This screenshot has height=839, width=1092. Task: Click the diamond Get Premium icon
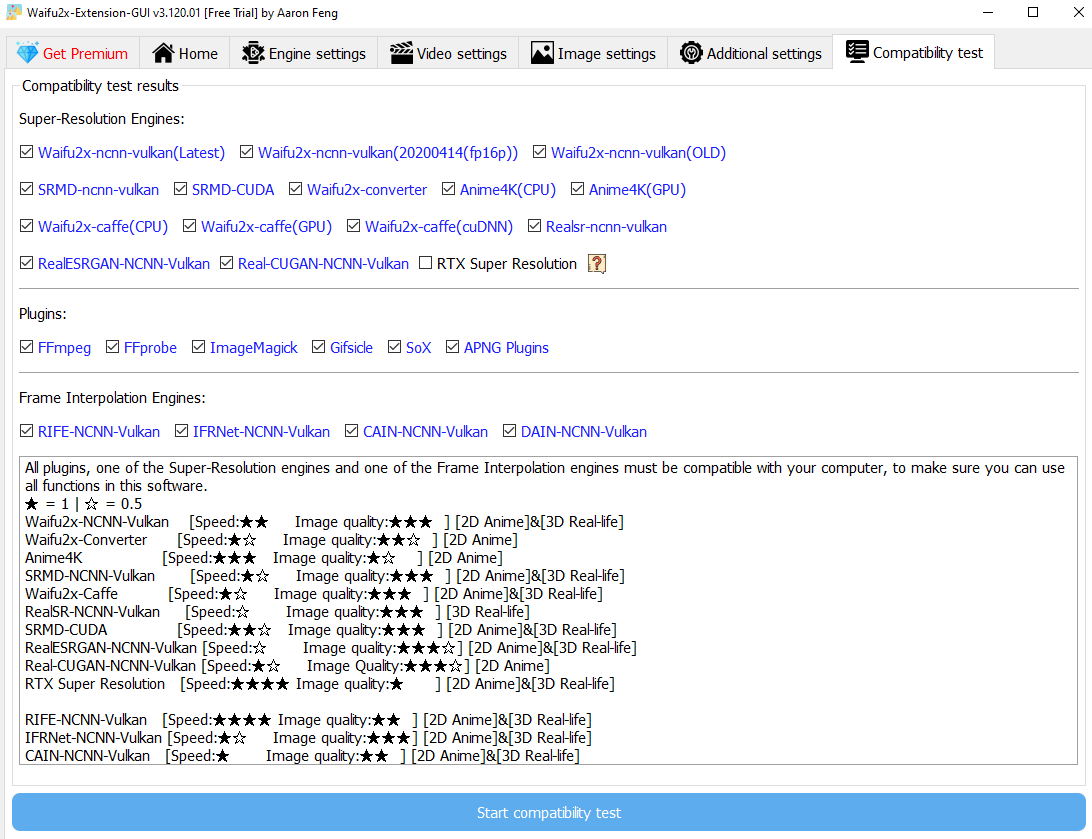click(x=27, y=53)
